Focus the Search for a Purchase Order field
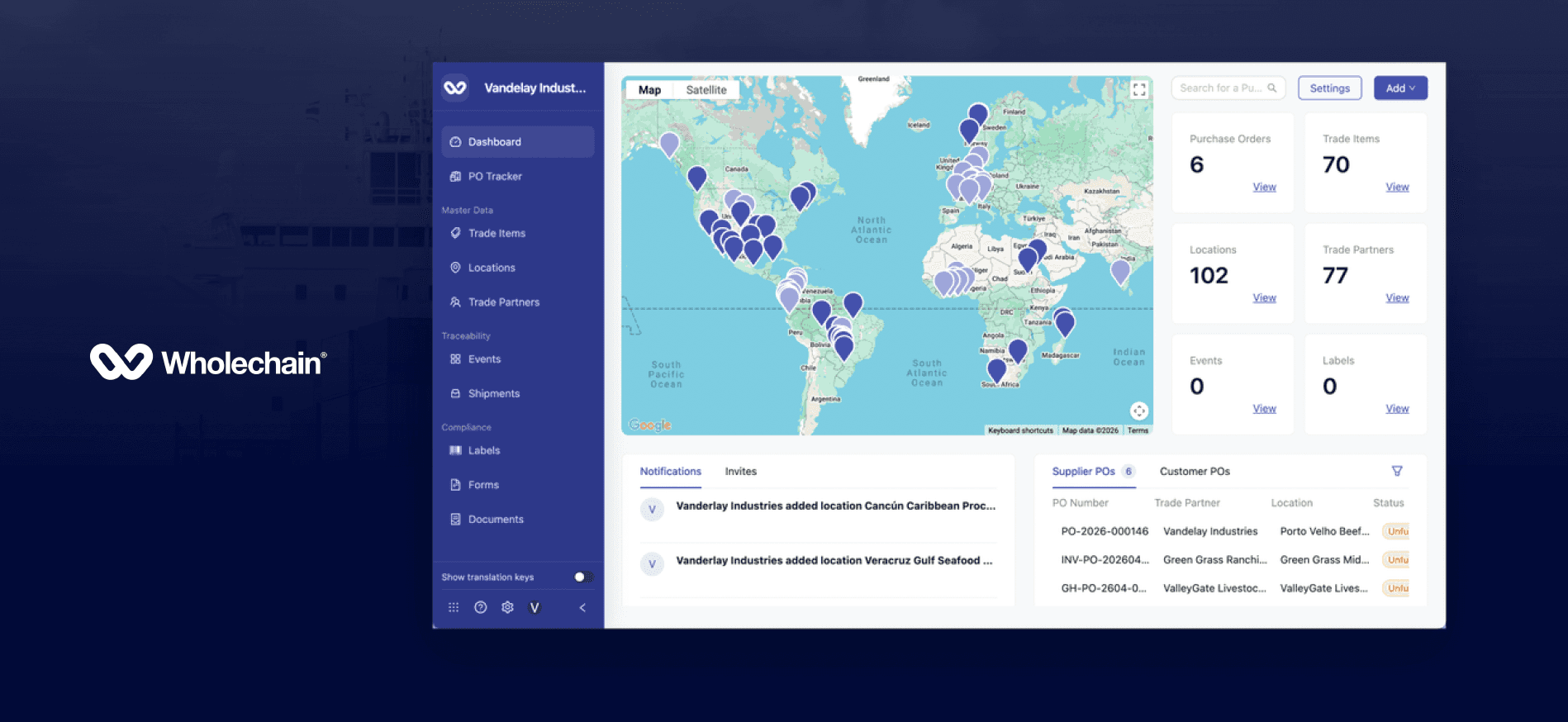1568x722 pixels. (1228, 88)
